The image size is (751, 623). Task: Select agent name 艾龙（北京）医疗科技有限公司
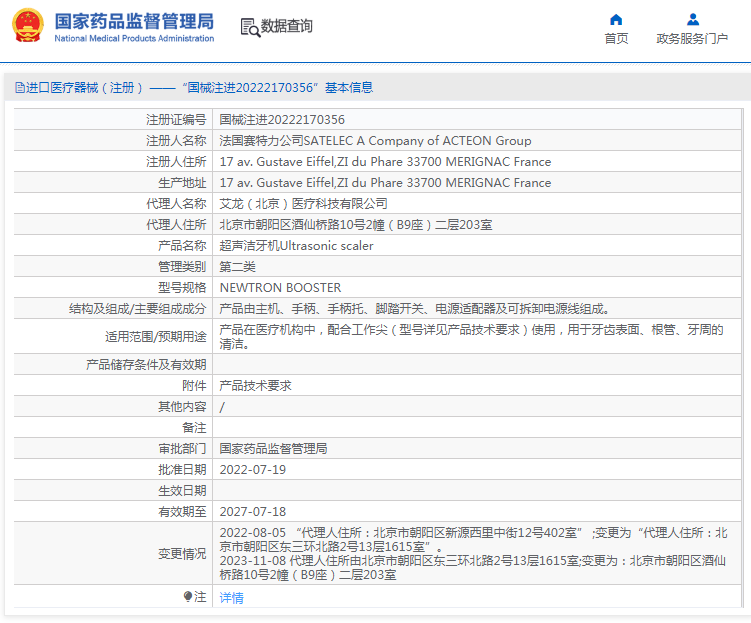tap(303, 204)
